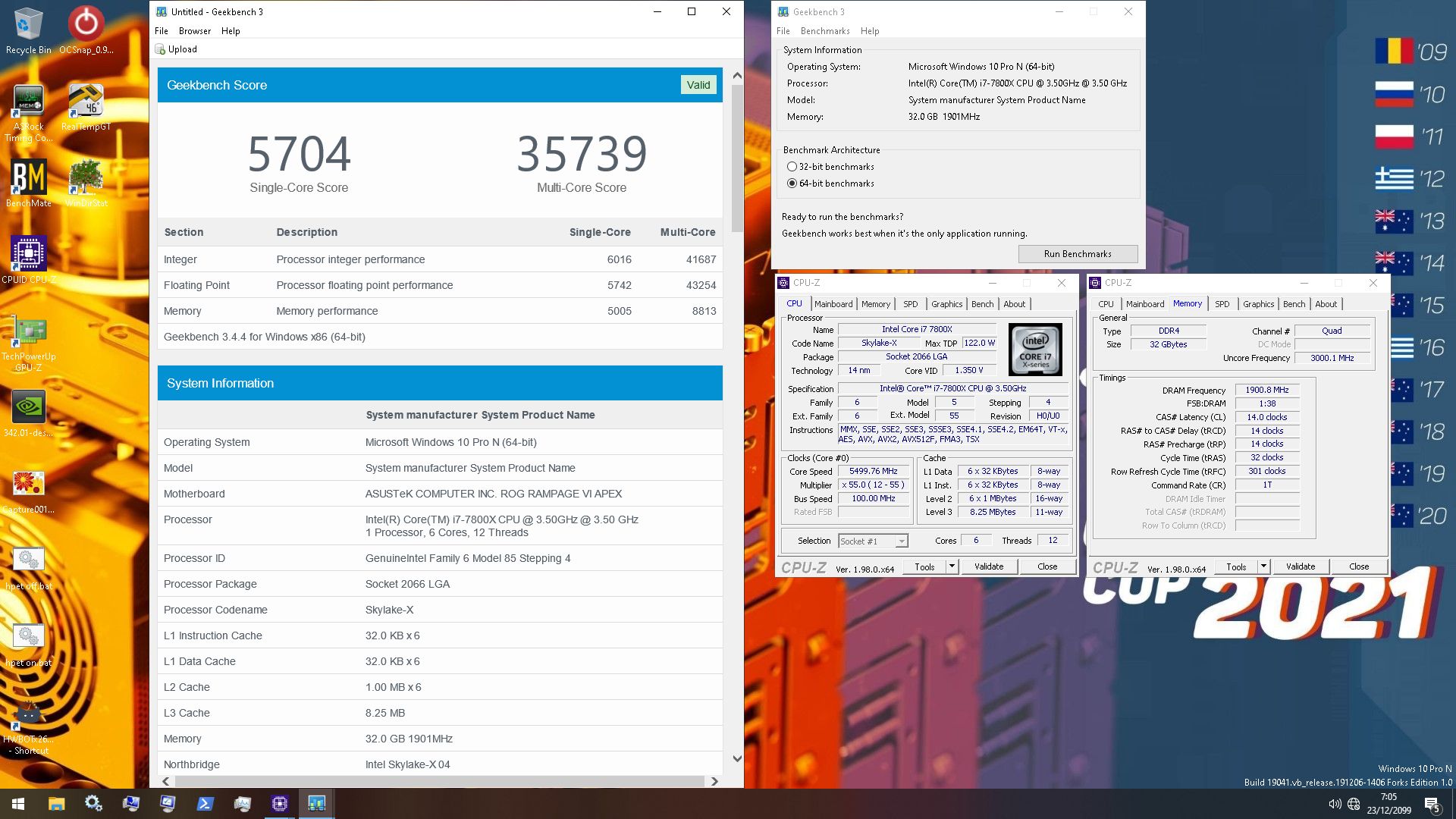This screenshot has width=1456, height=819.
Task: Open the notification center icon
Action: click(1432, 804)
